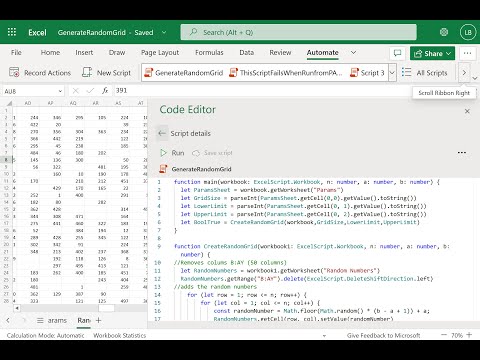Click the insert function fx icon

(105, 90)
